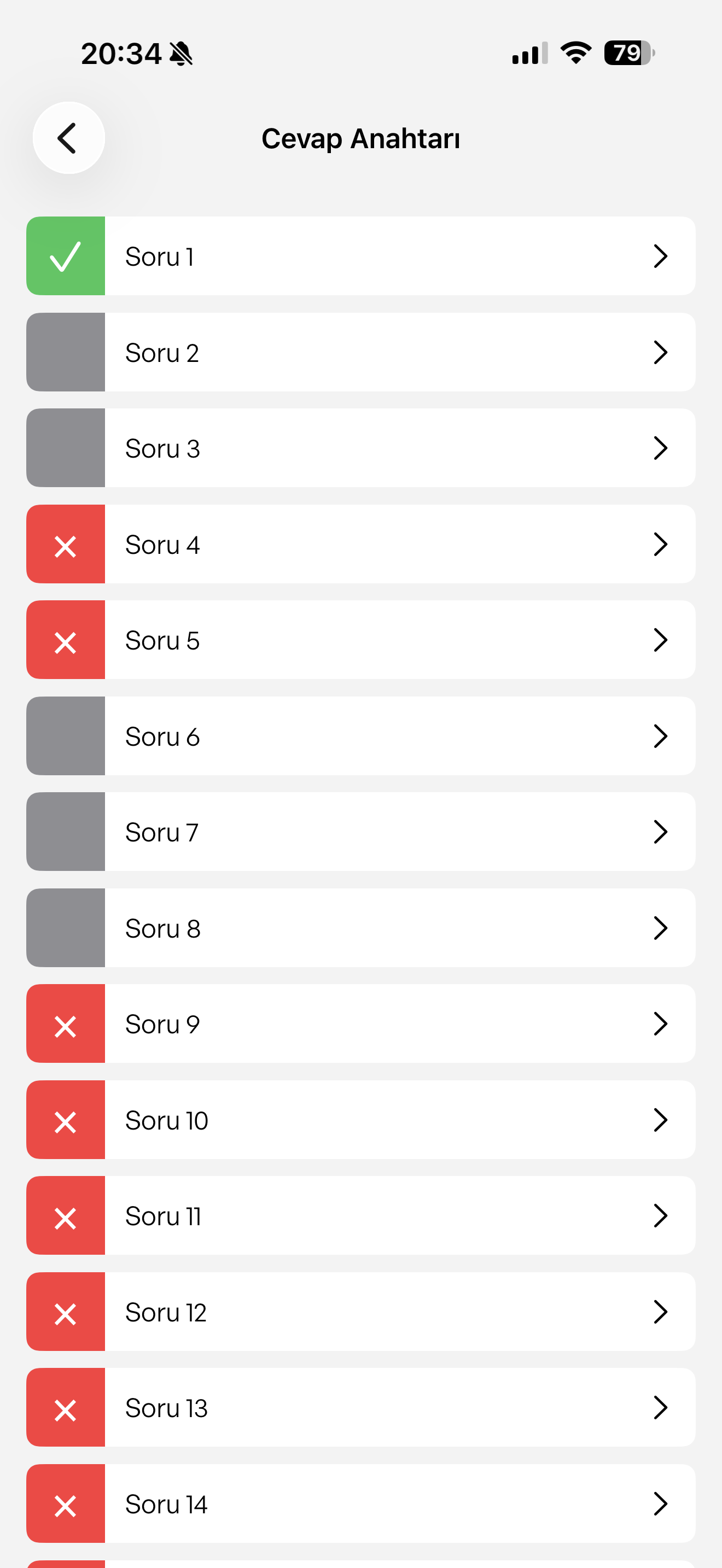
Task: Click the red X icon on Soru 12
Action: 66,1313
